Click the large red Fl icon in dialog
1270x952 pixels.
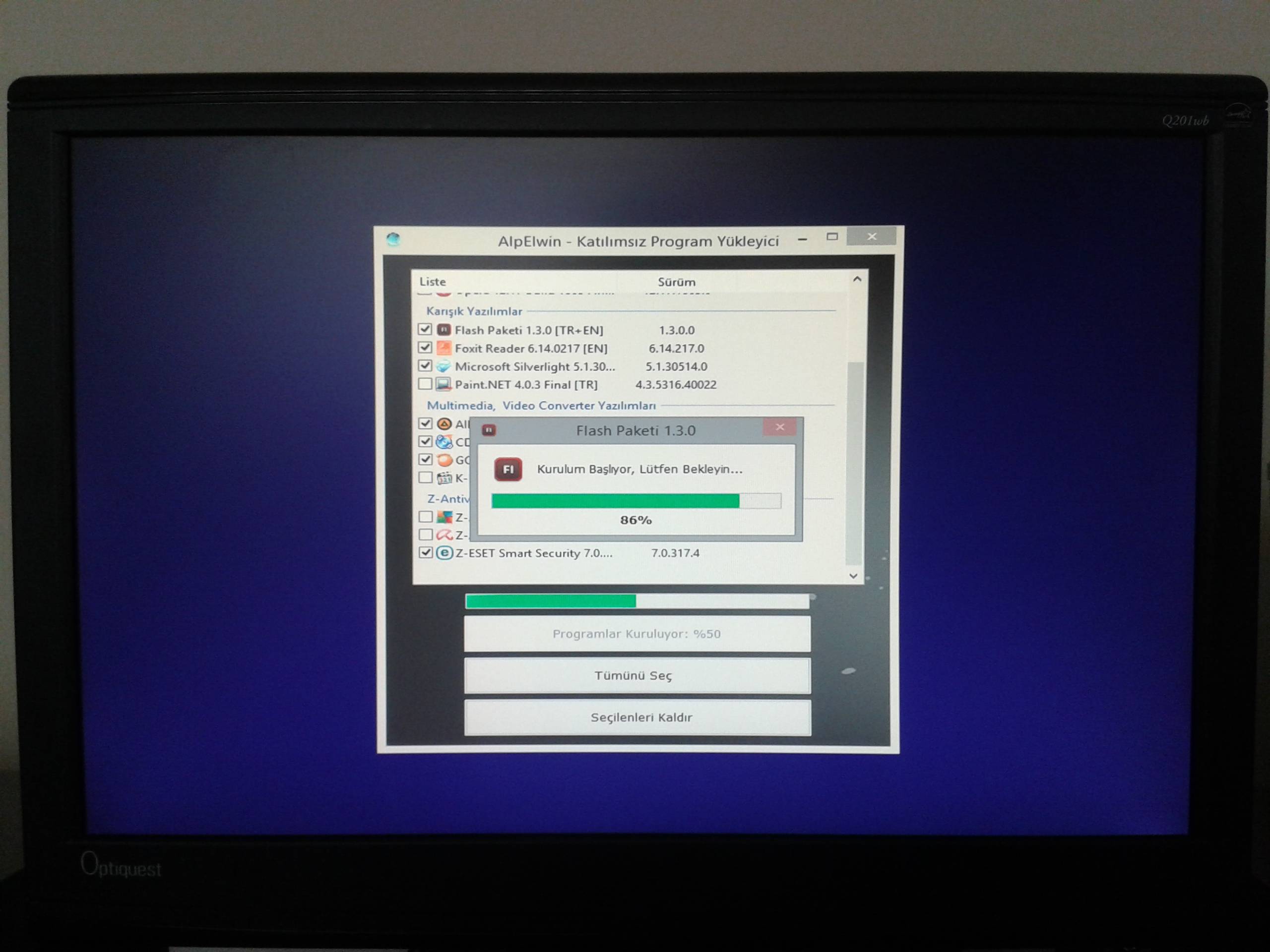[x=508, y=470]
